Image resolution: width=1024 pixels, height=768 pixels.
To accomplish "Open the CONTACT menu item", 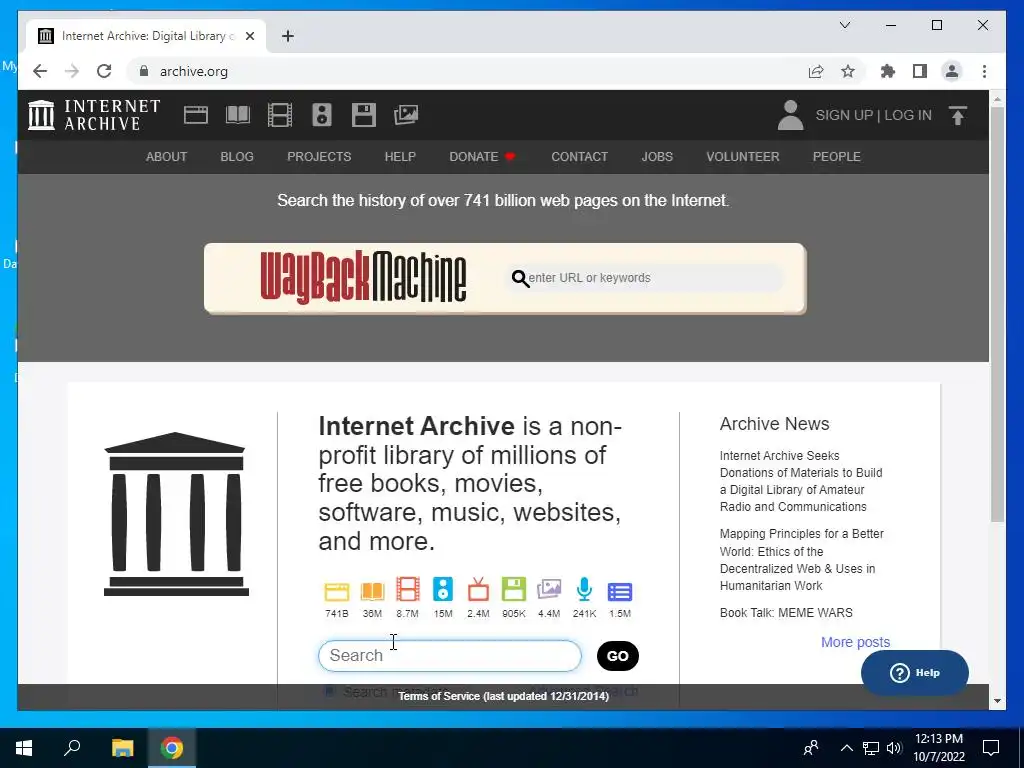I will point(579,157).
